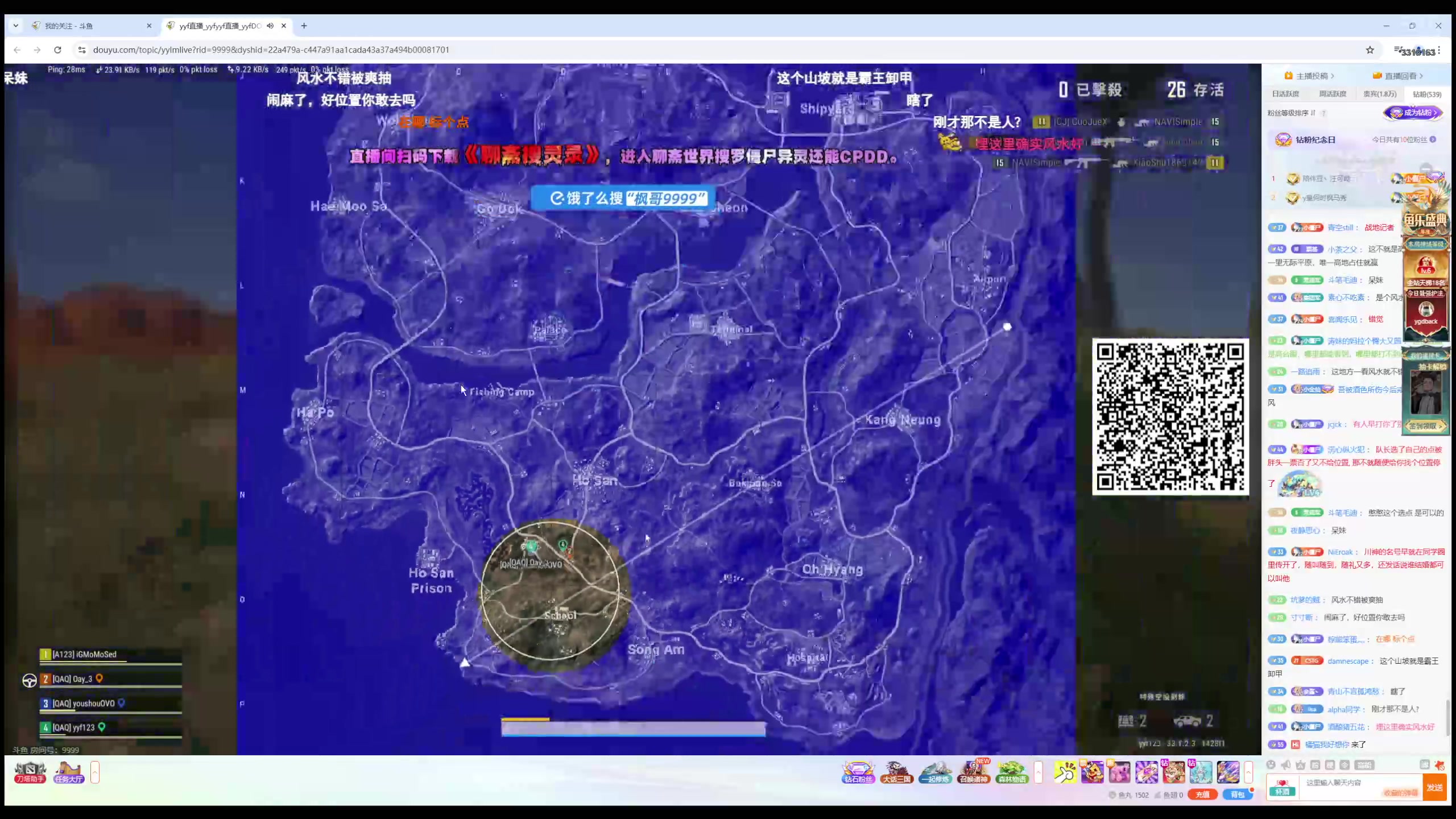
Task: Send the pink pig gift
Action: (1119, 772)
